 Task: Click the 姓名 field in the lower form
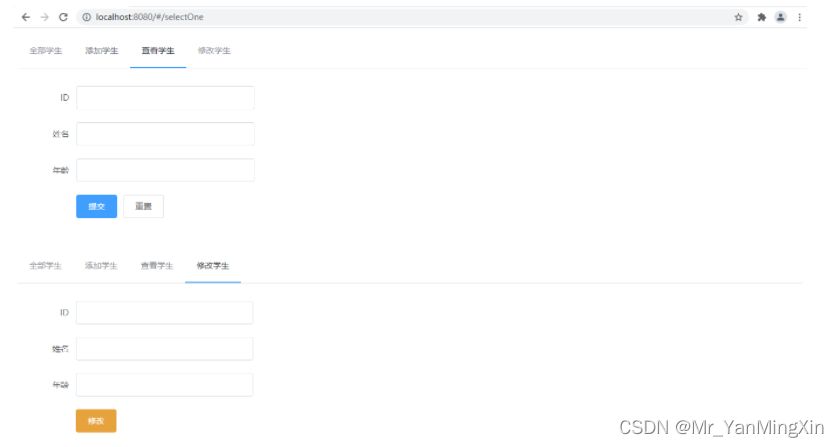164,349
